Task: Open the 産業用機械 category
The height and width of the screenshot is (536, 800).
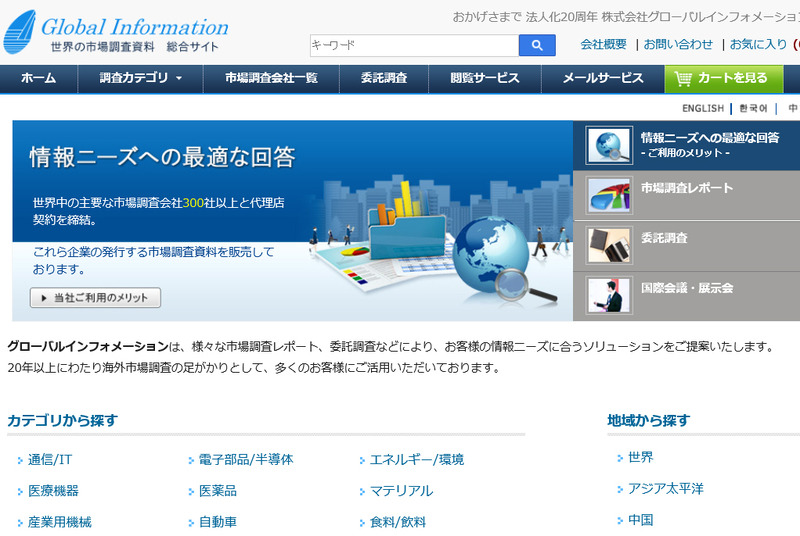Action: pos(60,522)
